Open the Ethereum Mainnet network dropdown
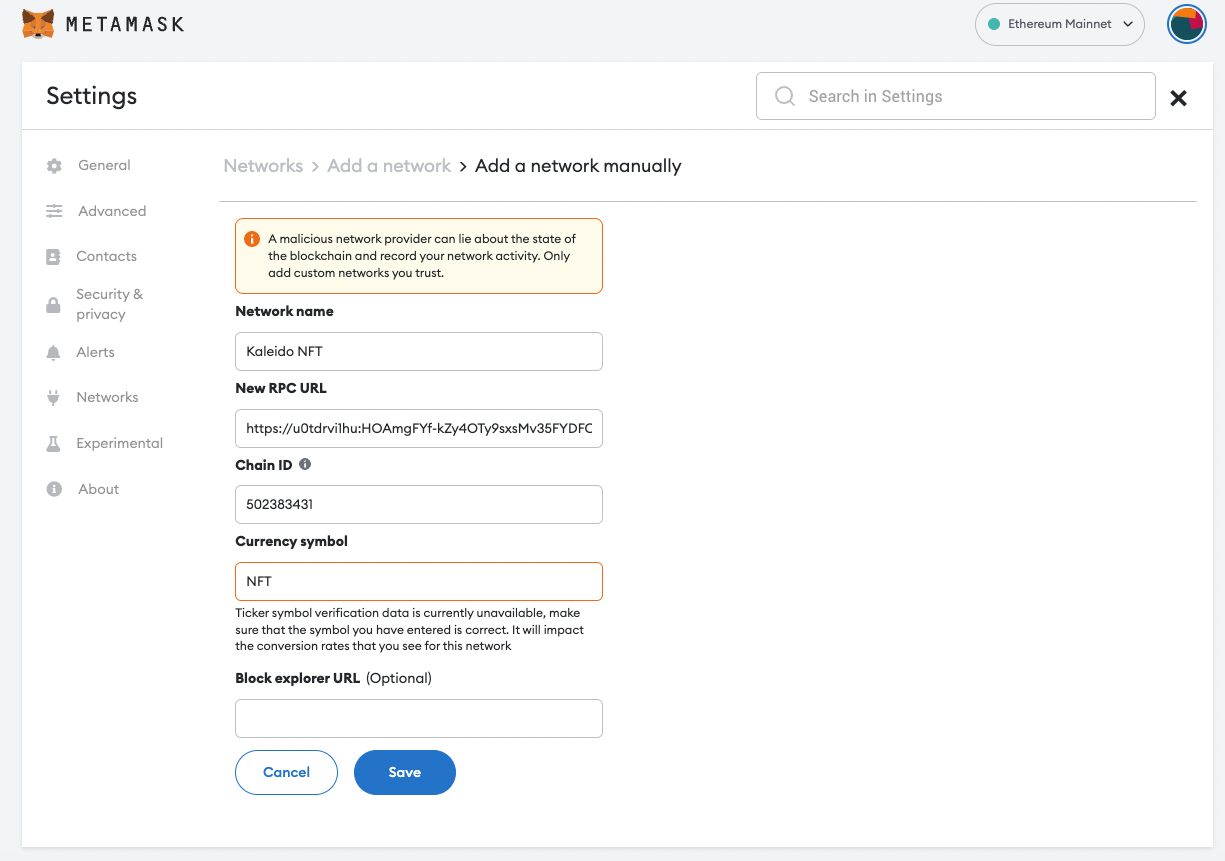This screenshot has height=861, width=1225. pos(1059,24)
